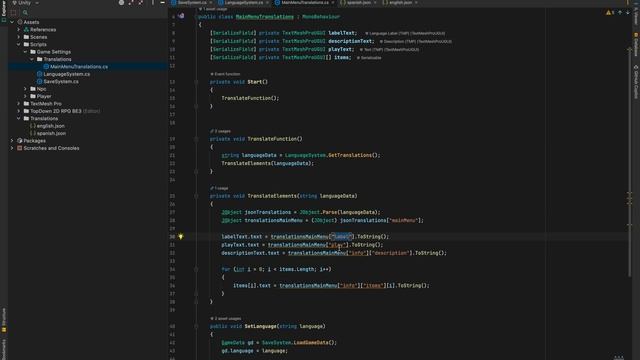This screenshot has width=640, height=360.
Task: Collapse the Game Settings folder
Action: pos(25,52)
